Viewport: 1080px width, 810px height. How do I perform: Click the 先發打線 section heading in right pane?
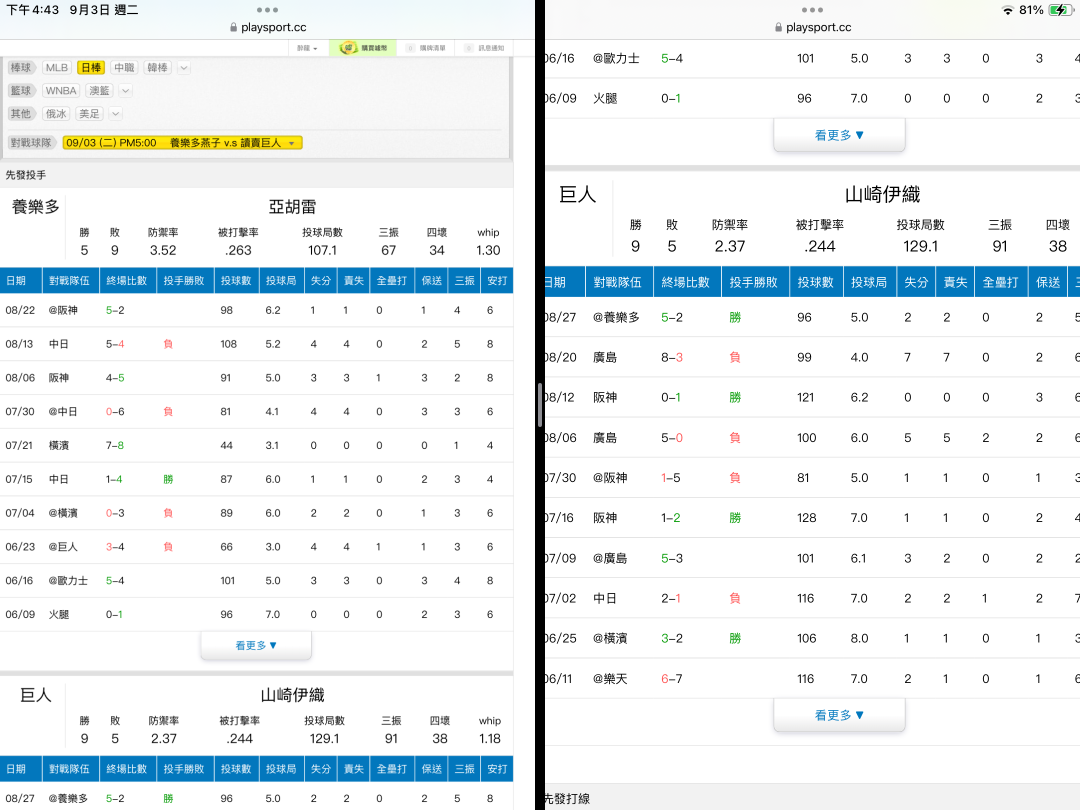(568, 798)
